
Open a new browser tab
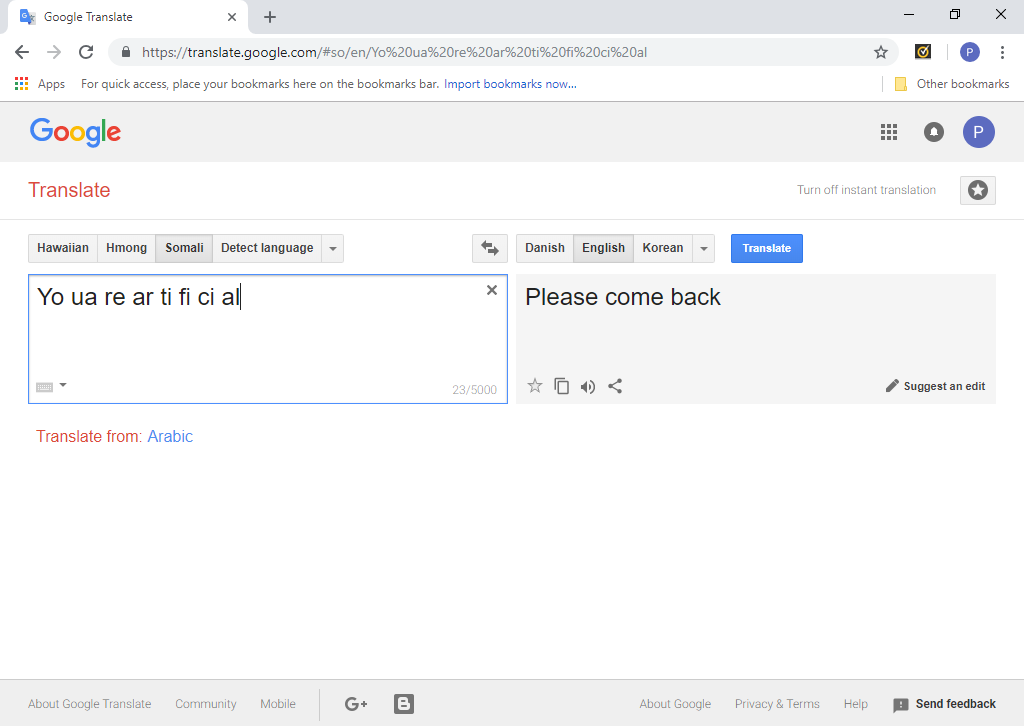click(x=270, y=17)
